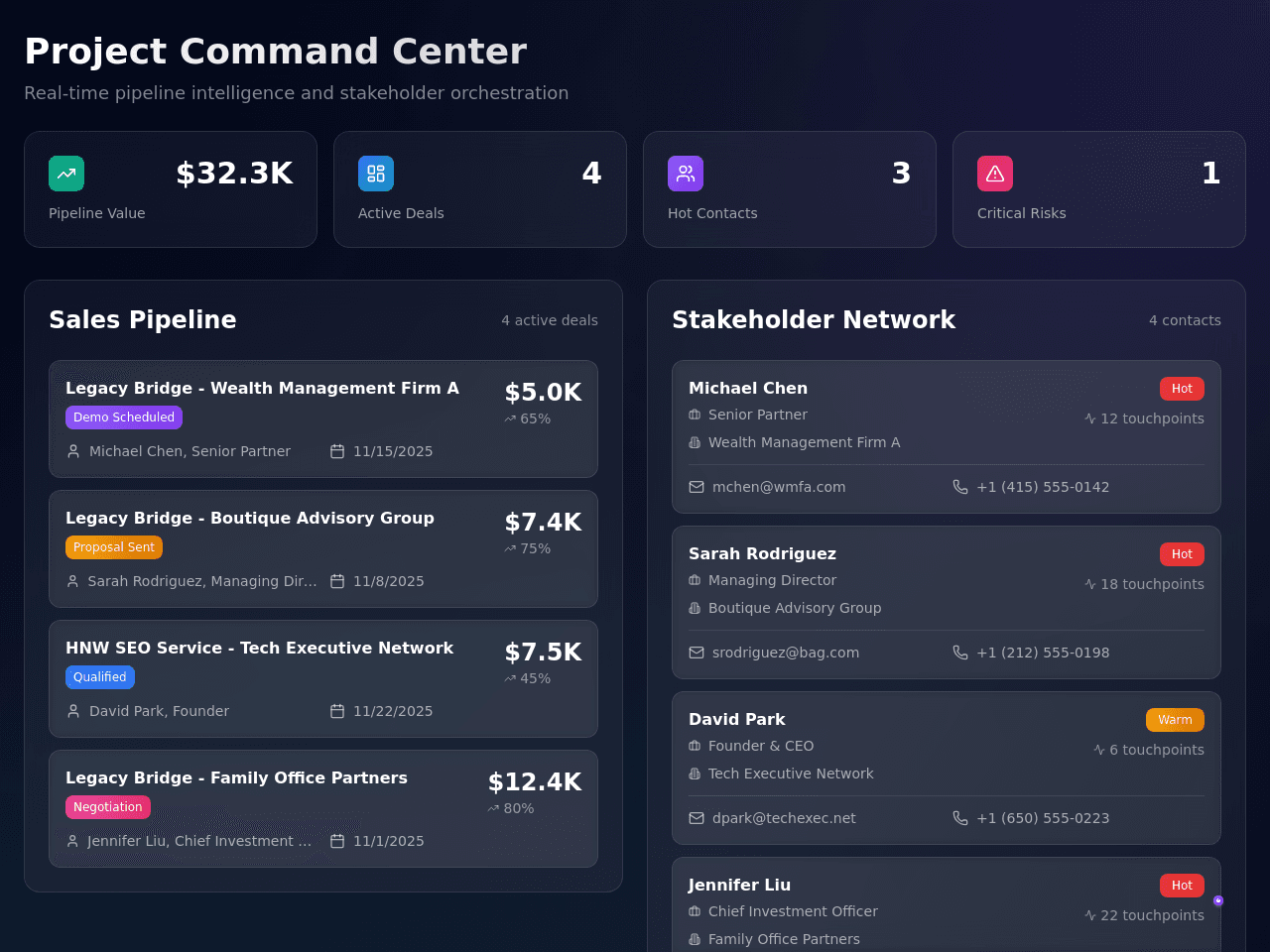Screen dimensions: 1270x952
Task: Click calendar icon next to 11/22/2025
Action: 337,711
